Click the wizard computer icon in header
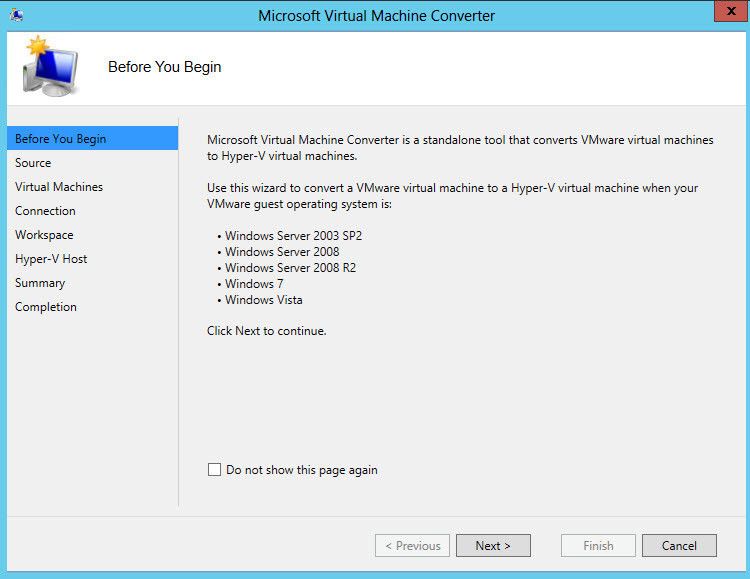 [50, 67]
